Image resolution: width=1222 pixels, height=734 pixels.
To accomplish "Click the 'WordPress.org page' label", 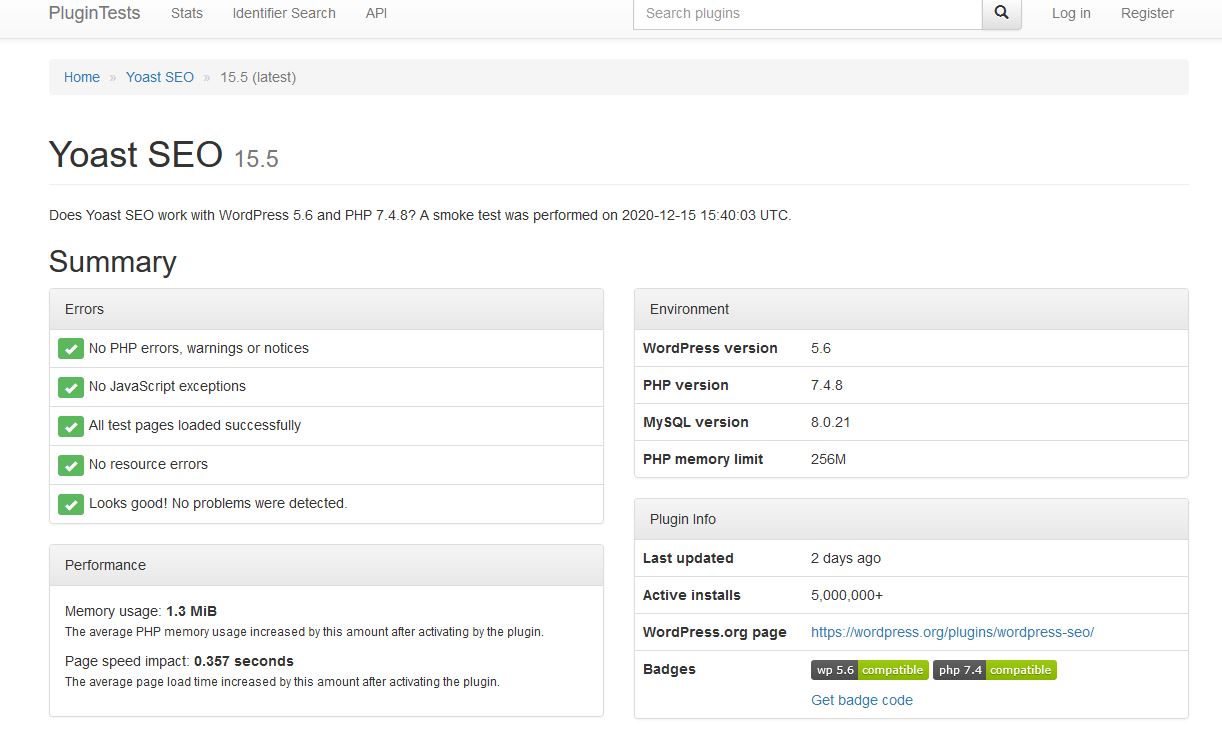I will coord(715,632).
